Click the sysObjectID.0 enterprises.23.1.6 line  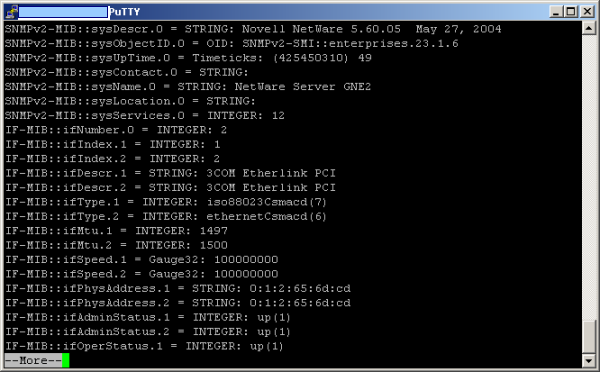232,44
